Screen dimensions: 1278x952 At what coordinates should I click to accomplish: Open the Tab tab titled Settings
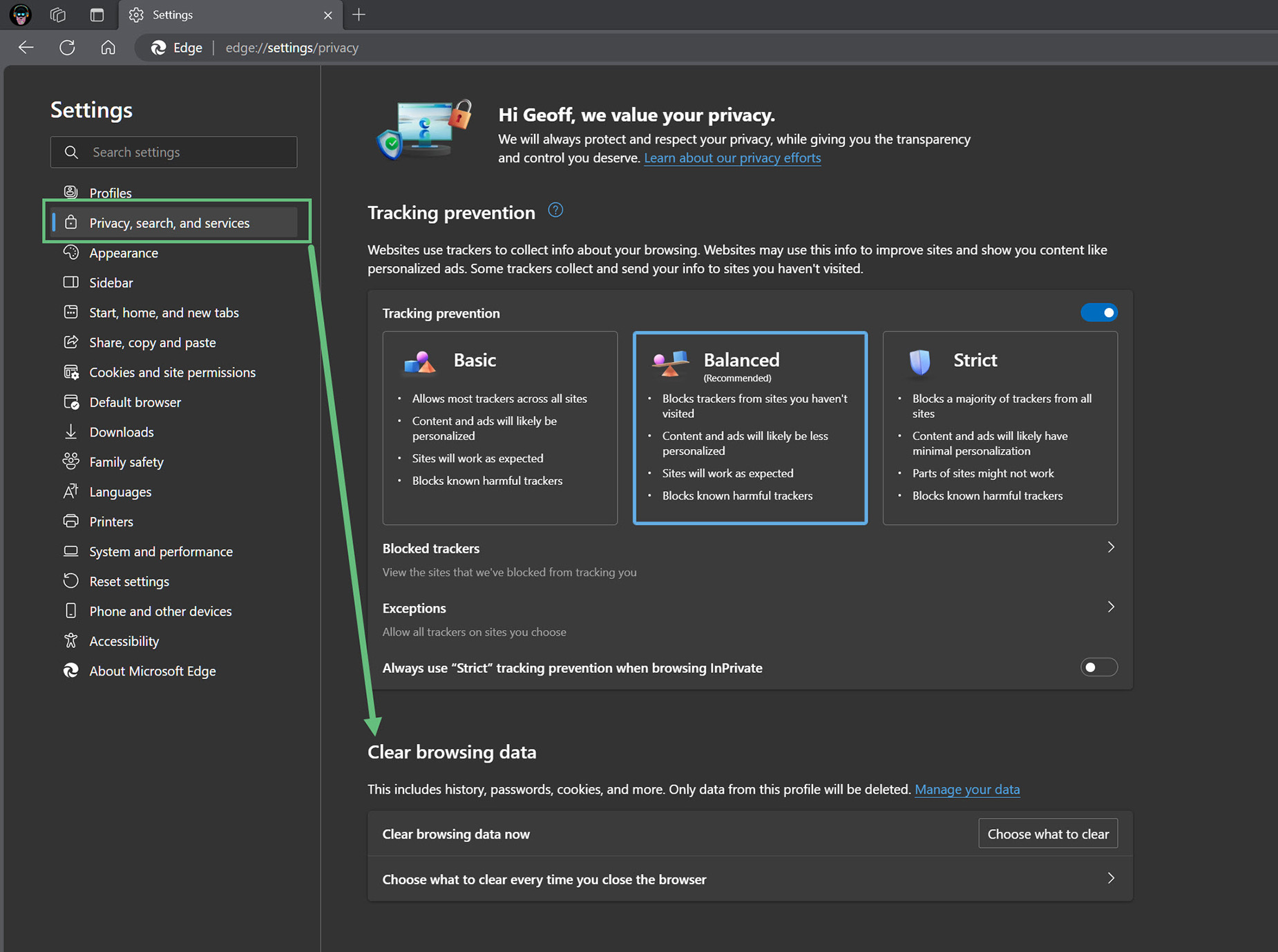pos(229,15)
